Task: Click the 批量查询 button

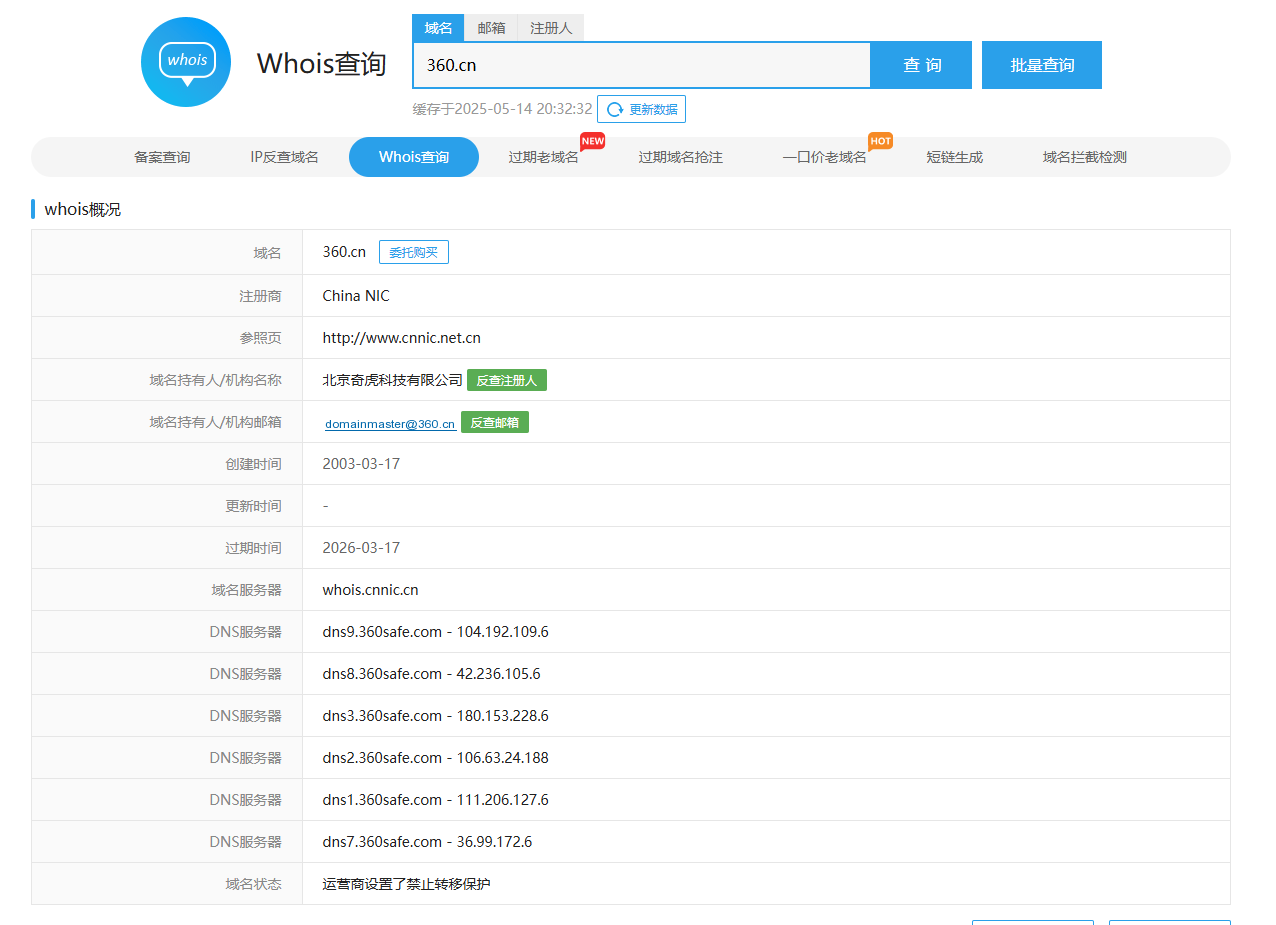Action: coord(1042,65)
